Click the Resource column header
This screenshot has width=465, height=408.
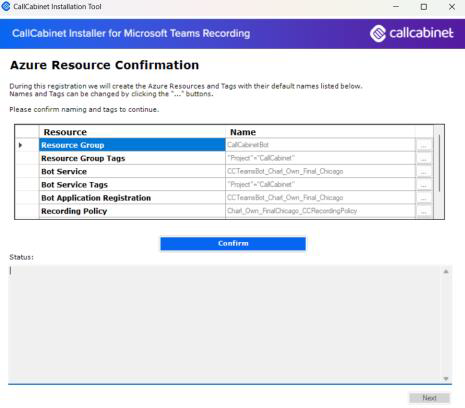click(x=132, y=132)
